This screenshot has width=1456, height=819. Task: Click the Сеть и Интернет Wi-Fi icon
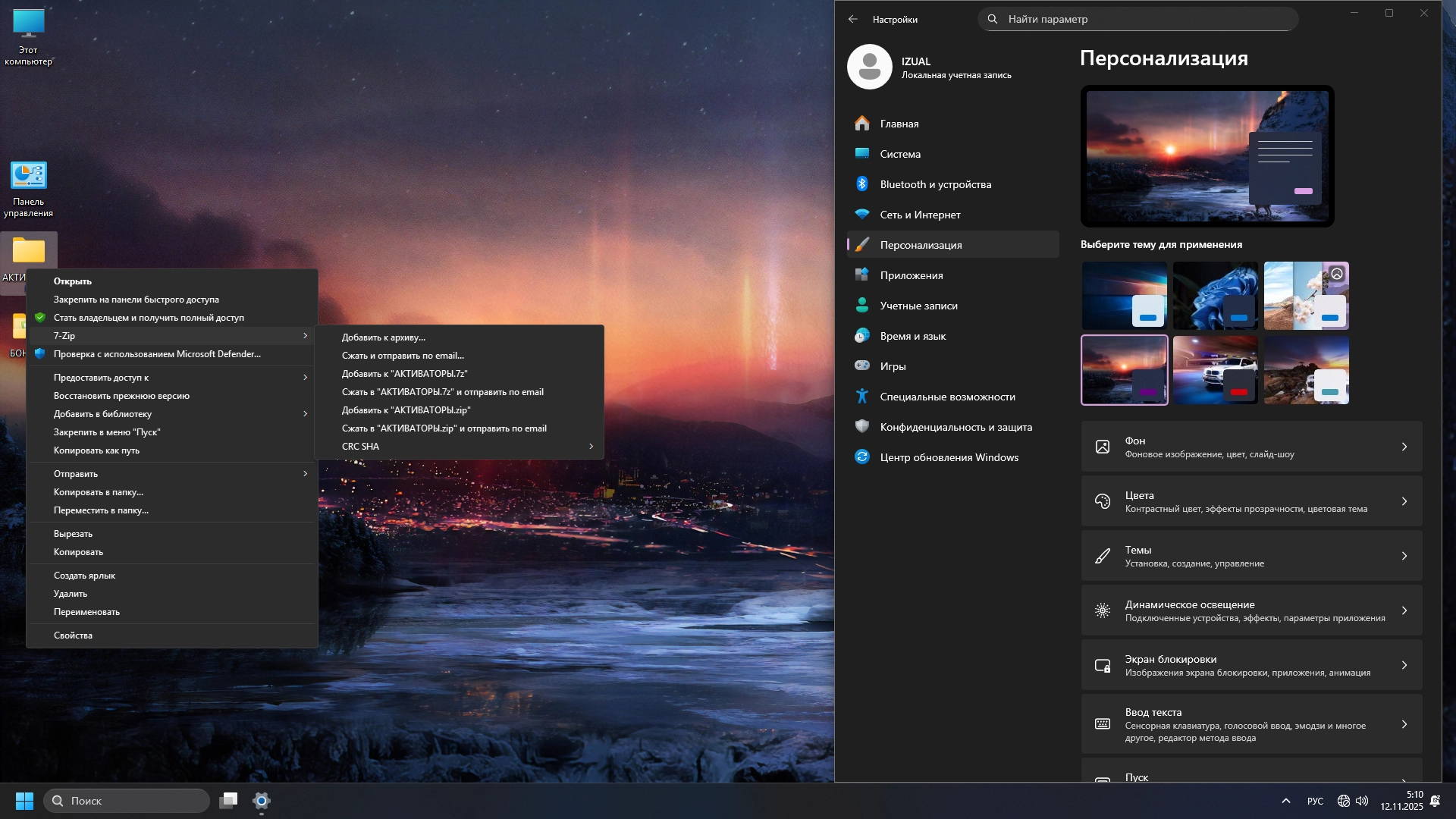(862, 215)
